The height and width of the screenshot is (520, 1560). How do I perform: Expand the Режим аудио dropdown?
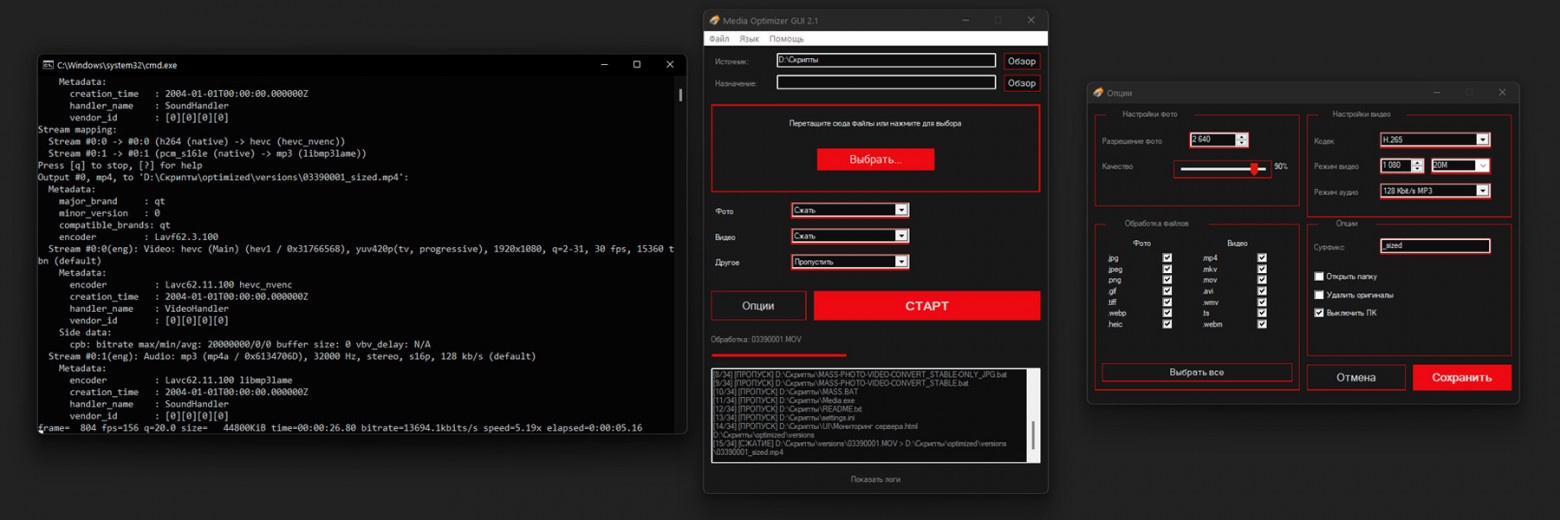[1482, 191]
